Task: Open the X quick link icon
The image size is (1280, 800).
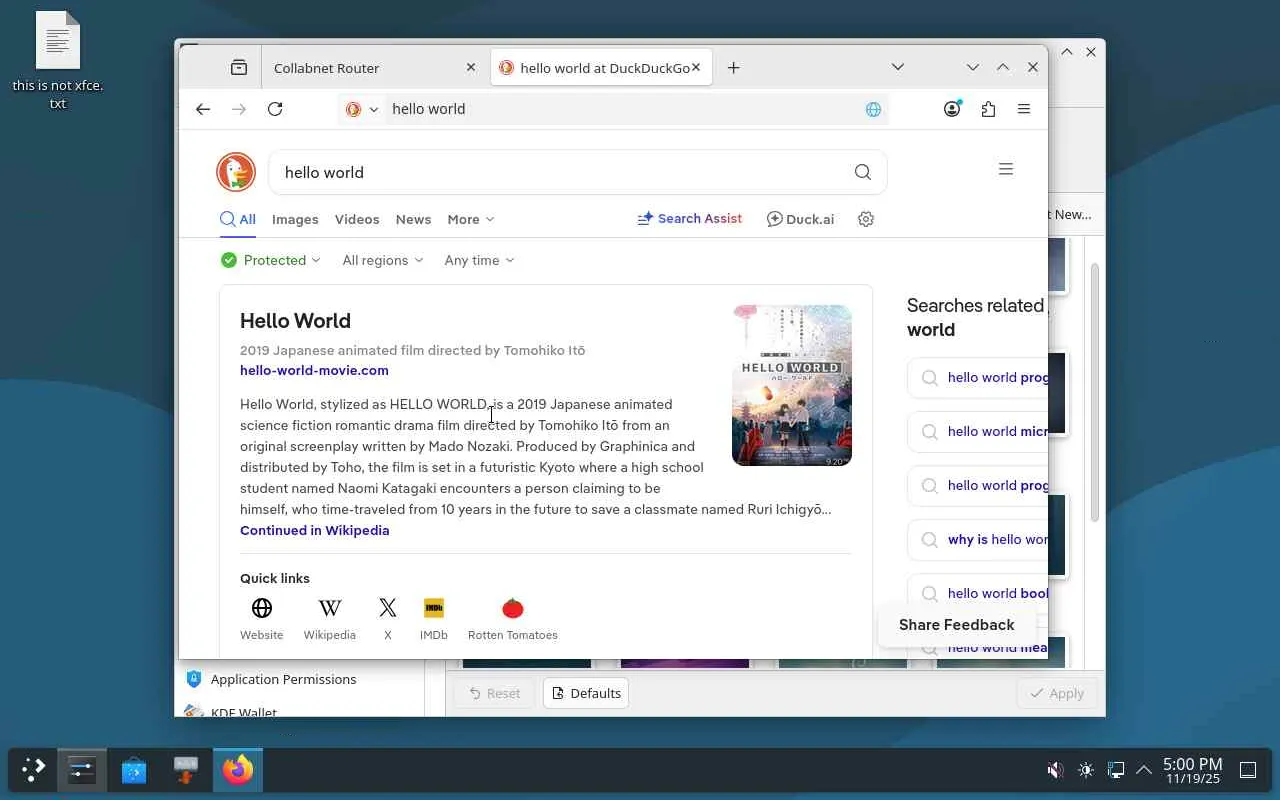Action: coord(388,608)
